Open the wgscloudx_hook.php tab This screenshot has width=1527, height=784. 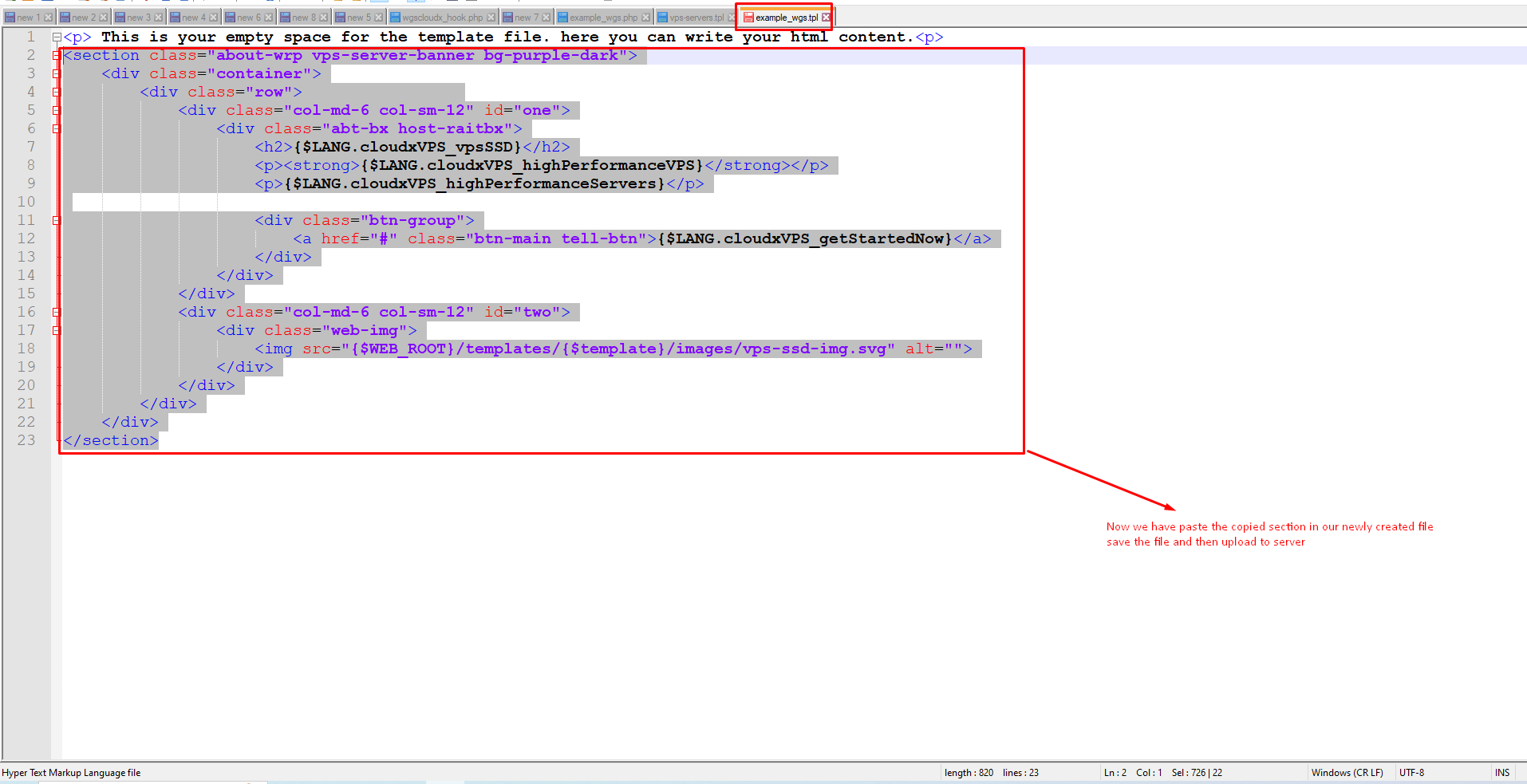coord(442,18)
